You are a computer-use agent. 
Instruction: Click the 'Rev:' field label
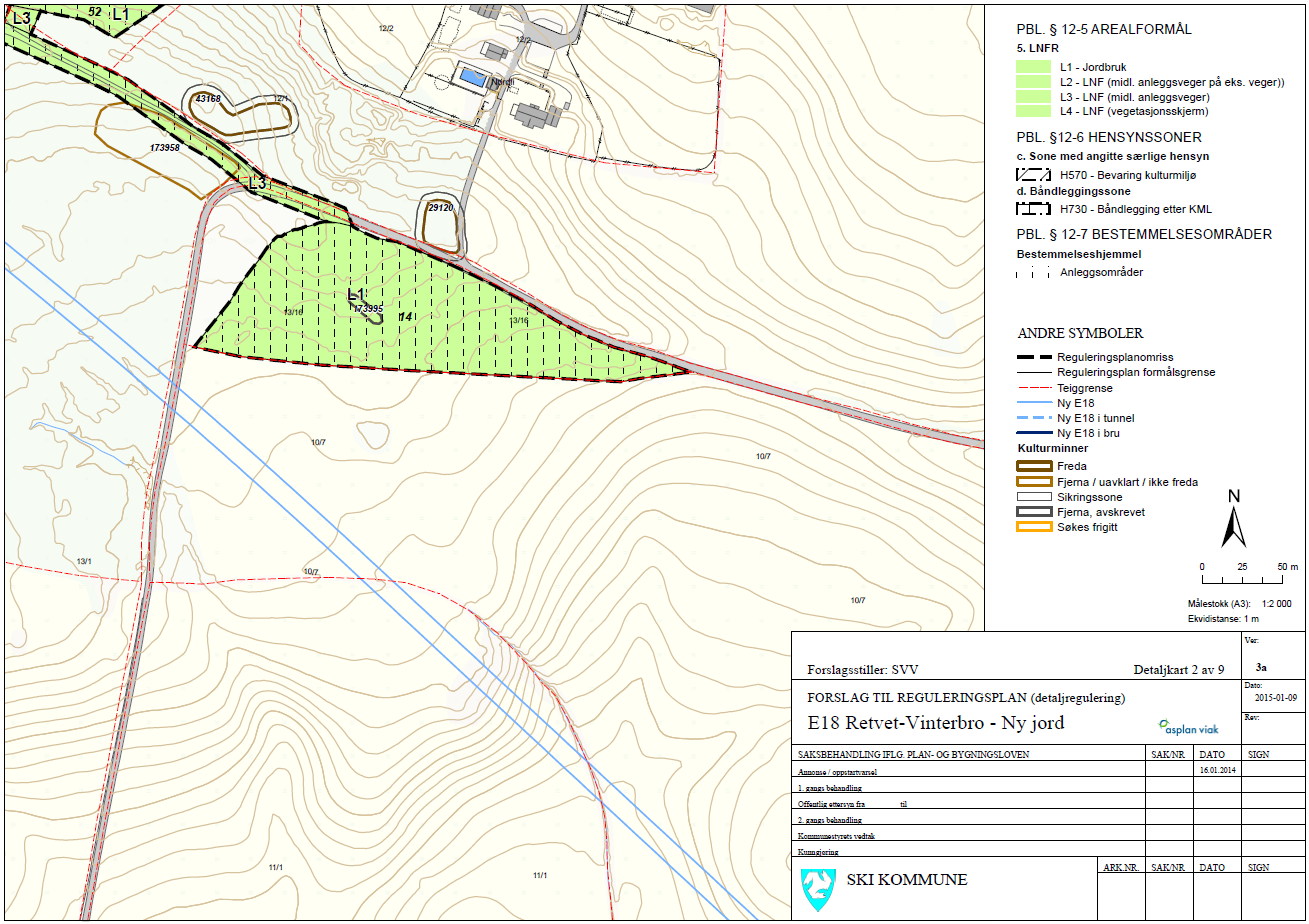[x=1253, y=717]
